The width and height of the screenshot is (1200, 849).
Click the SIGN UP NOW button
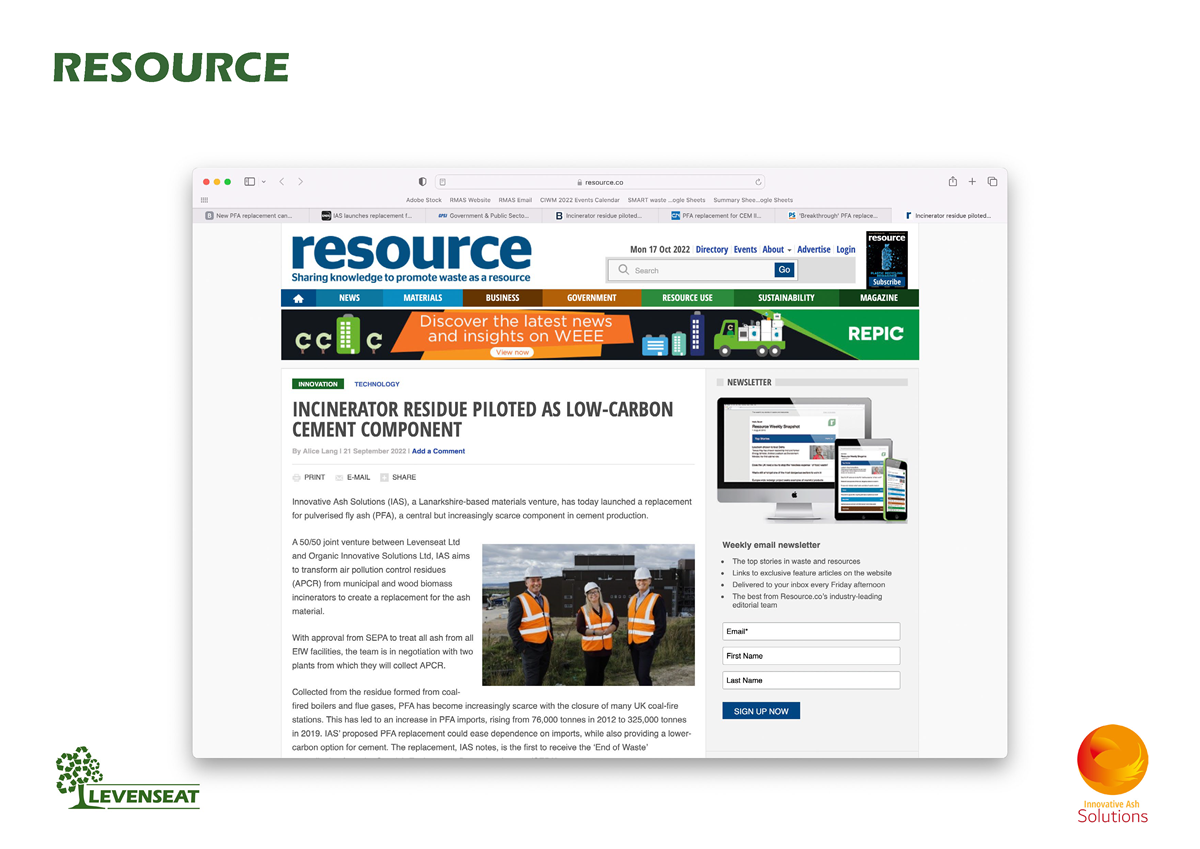761,711
